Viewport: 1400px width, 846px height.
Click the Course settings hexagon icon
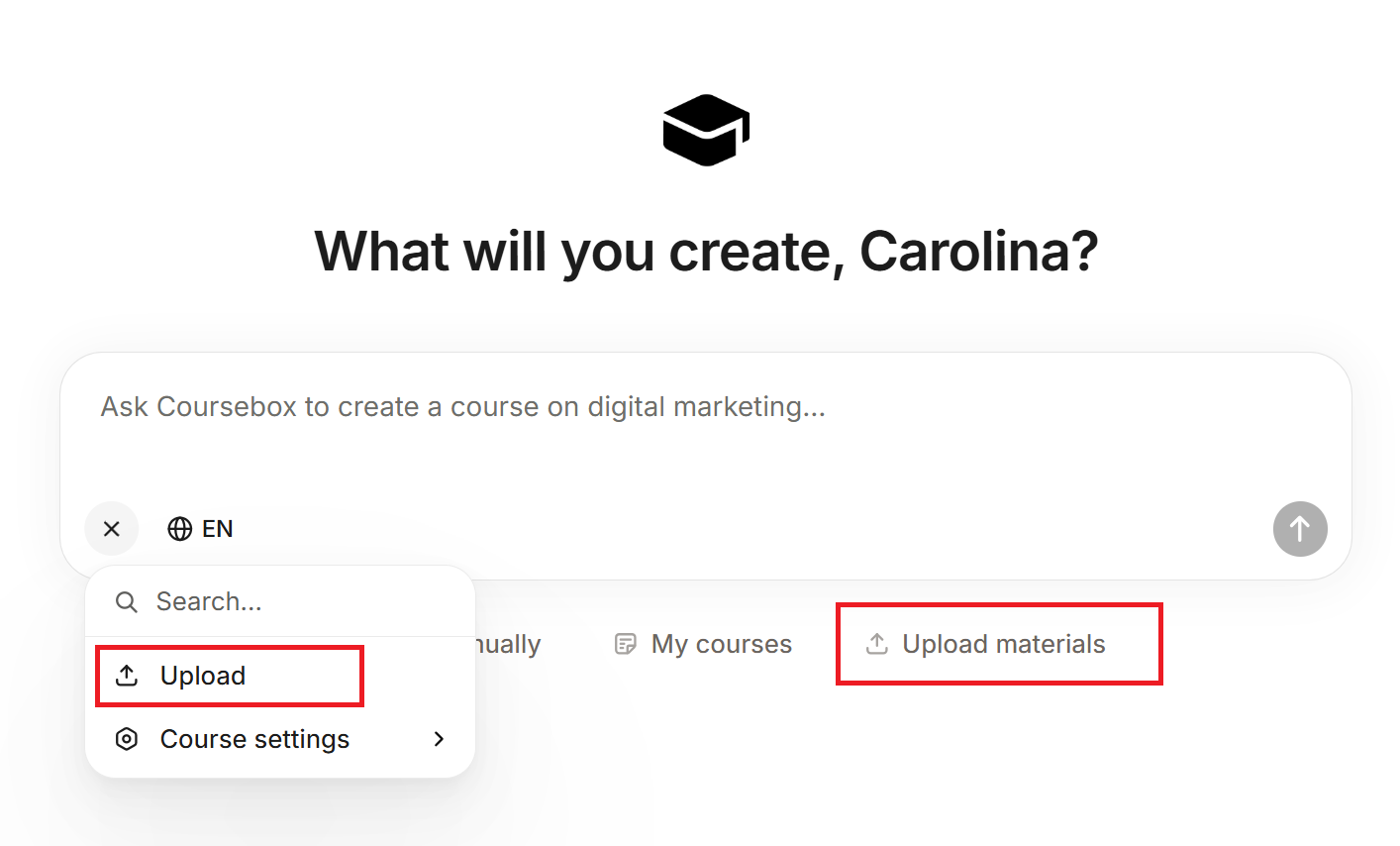(x=127, y=739)
